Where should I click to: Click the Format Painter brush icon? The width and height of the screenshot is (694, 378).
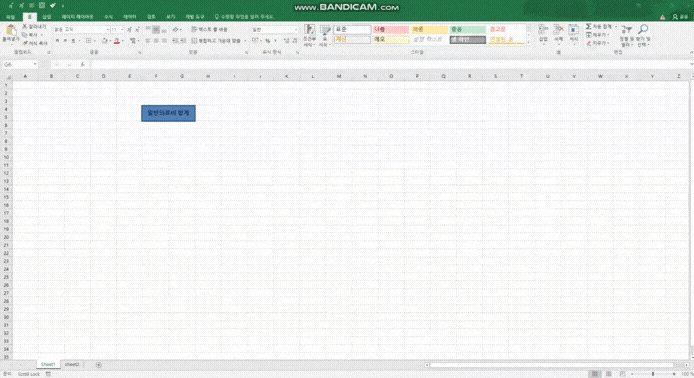tap(25, 43)
